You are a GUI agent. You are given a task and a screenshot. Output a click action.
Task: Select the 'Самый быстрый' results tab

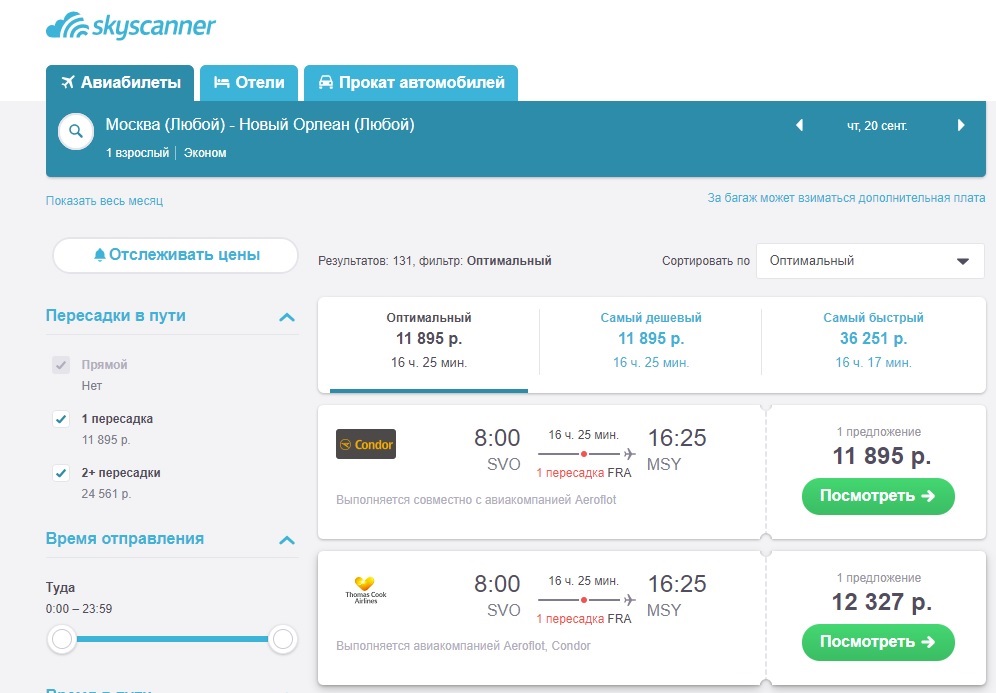click(x=873, y=339)
